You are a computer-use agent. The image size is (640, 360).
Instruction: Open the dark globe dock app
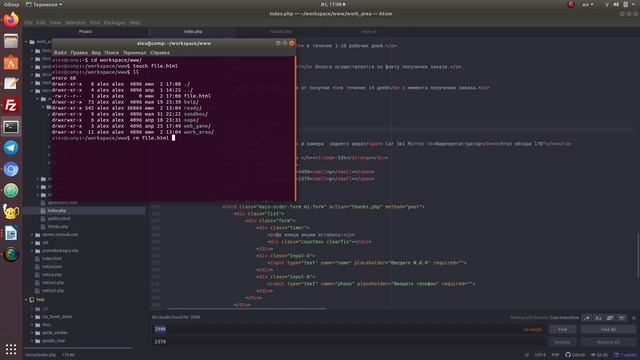(x=11, y=254)
